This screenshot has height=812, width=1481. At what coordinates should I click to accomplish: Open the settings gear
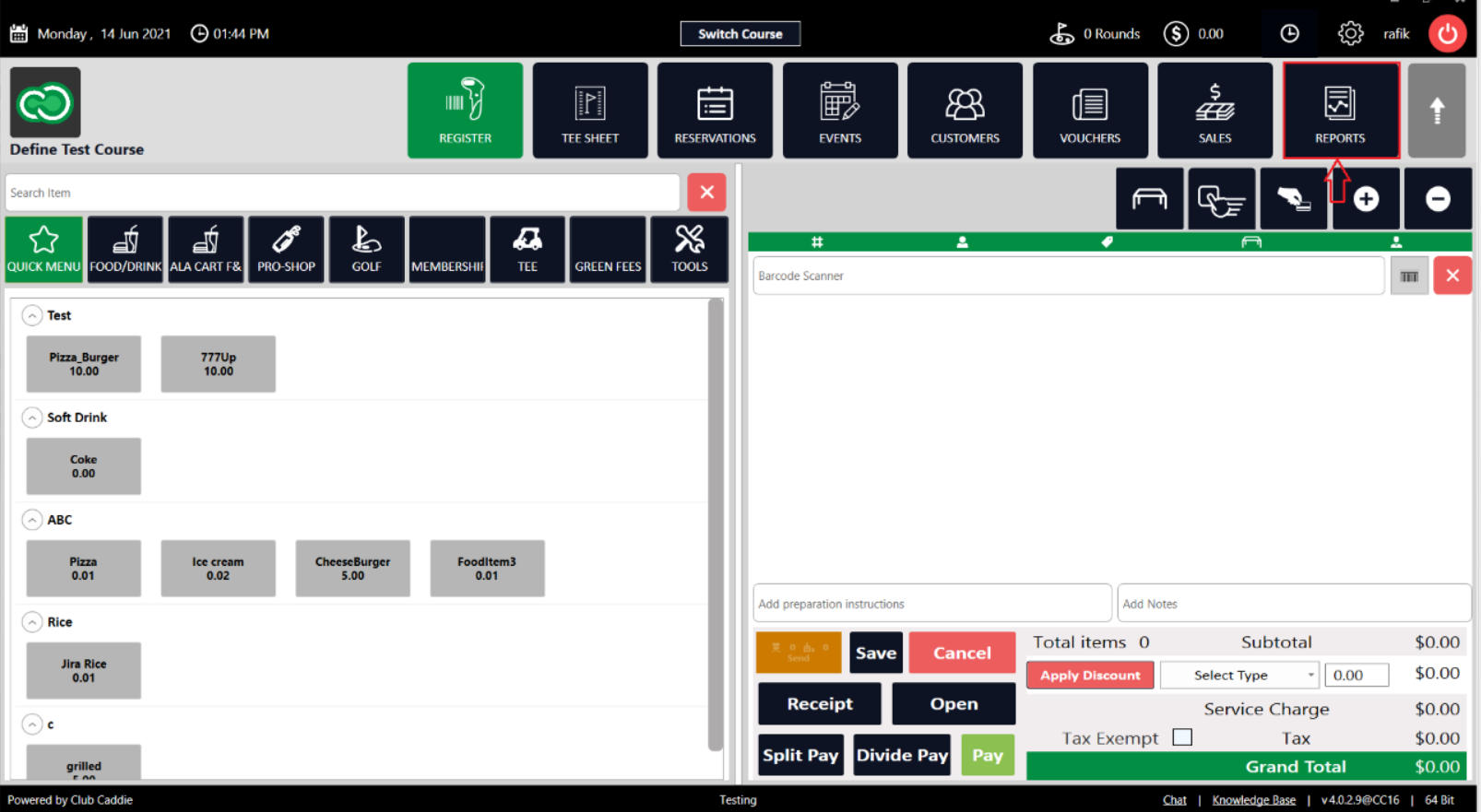click(1350, 34)
